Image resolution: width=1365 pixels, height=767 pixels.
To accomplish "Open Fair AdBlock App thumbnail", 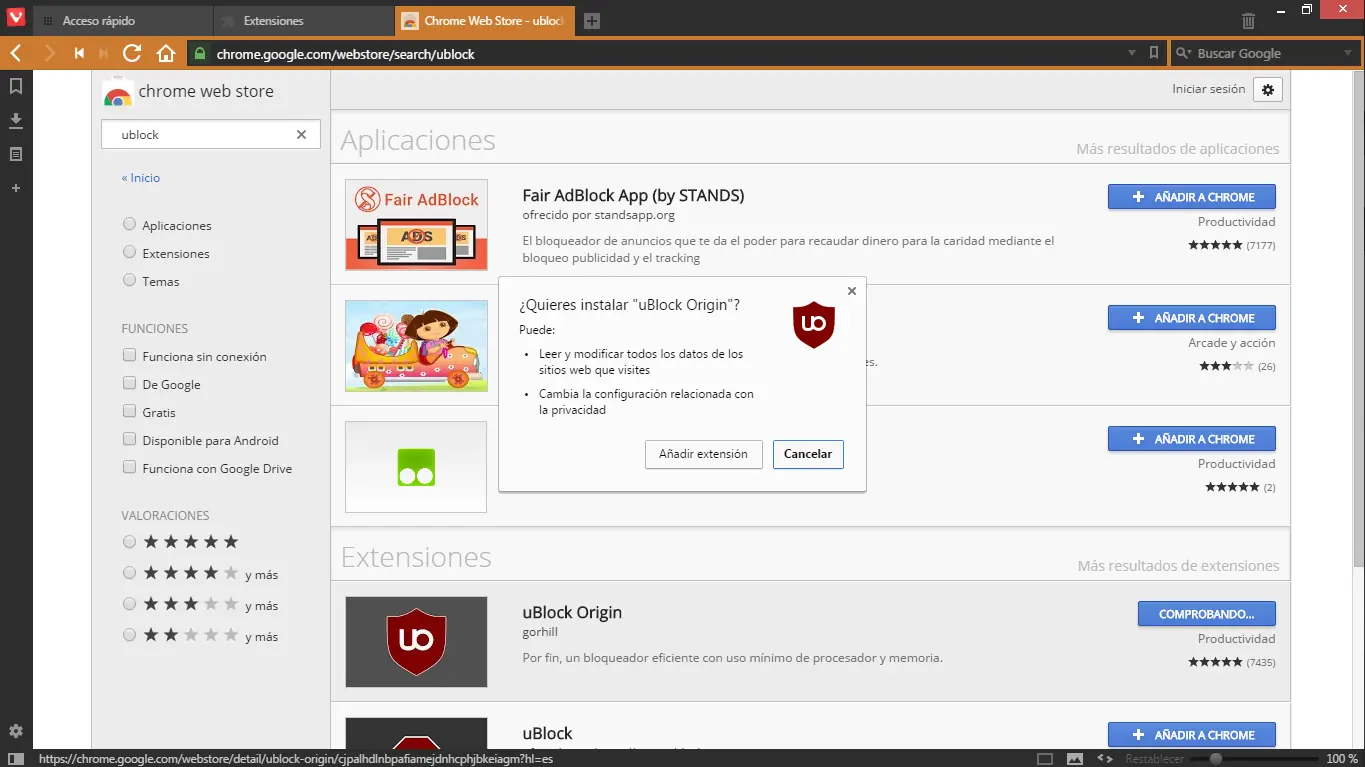I will click(x=416, y=225).
